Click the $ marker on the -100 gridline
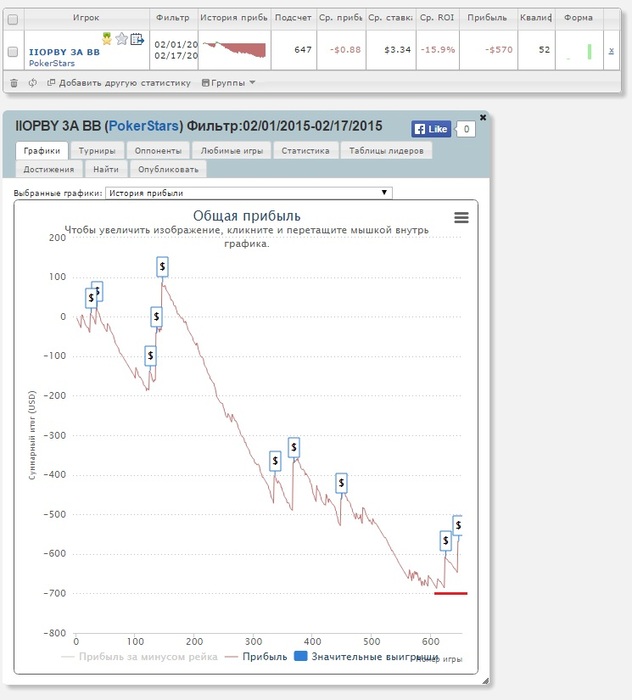 pyautogui.click(x=150, y=356)
